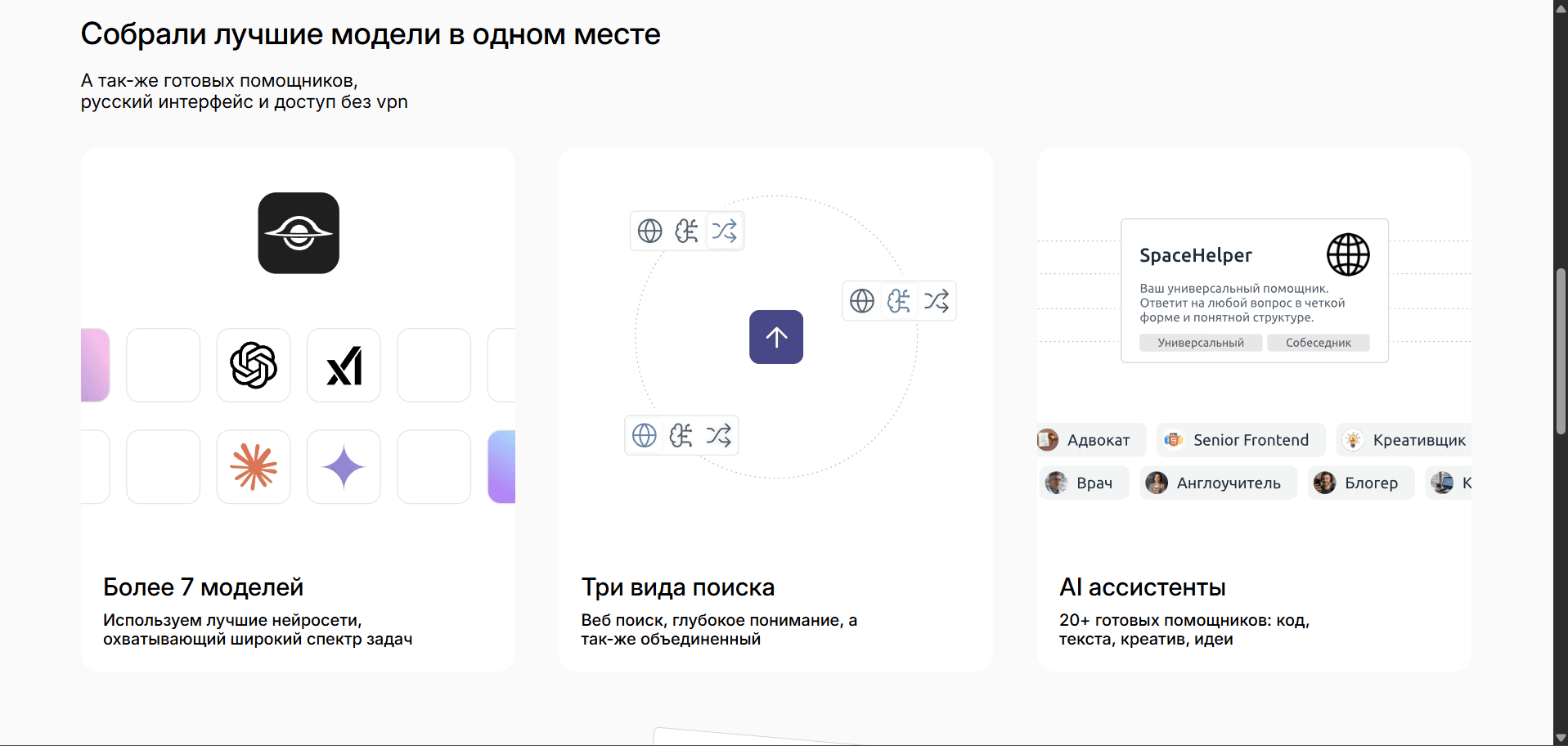The height and width of the screenshot is (746, 1568).
Task: Click the scrollbar down arrow
Action: pyautogui.click(x=1560, y=738)
